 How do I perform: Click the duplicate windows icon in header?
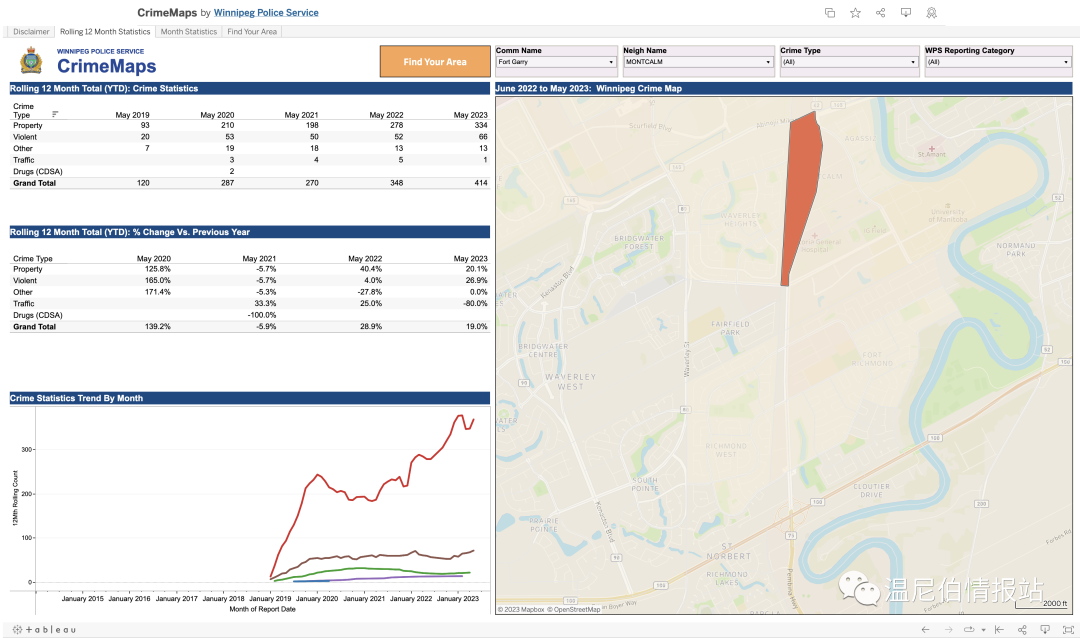click(x=830, y=13)
